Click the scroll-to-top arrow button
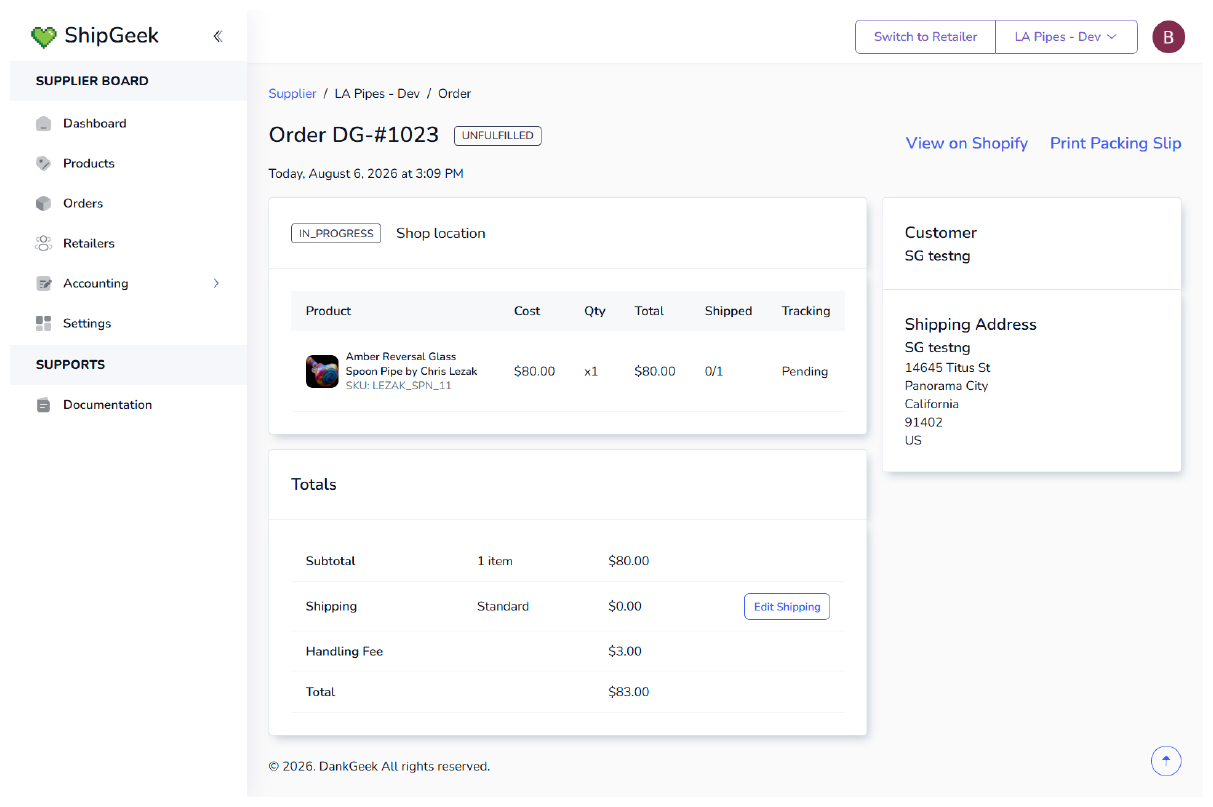The height and width of the screenshot is (807, 1213). [x=1166, y=761]
